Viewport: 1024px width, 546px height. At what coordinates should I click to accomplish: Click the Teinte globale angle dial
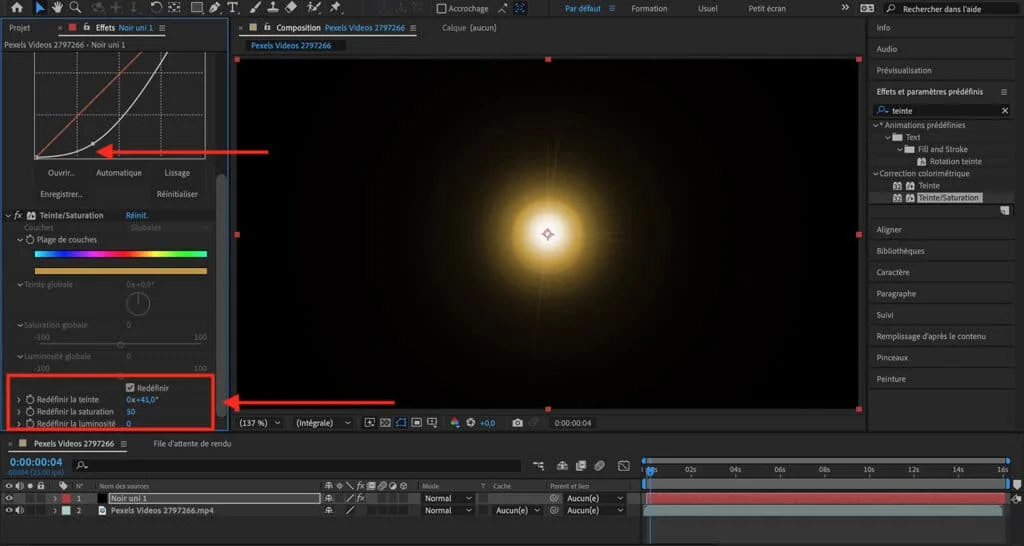138,304
